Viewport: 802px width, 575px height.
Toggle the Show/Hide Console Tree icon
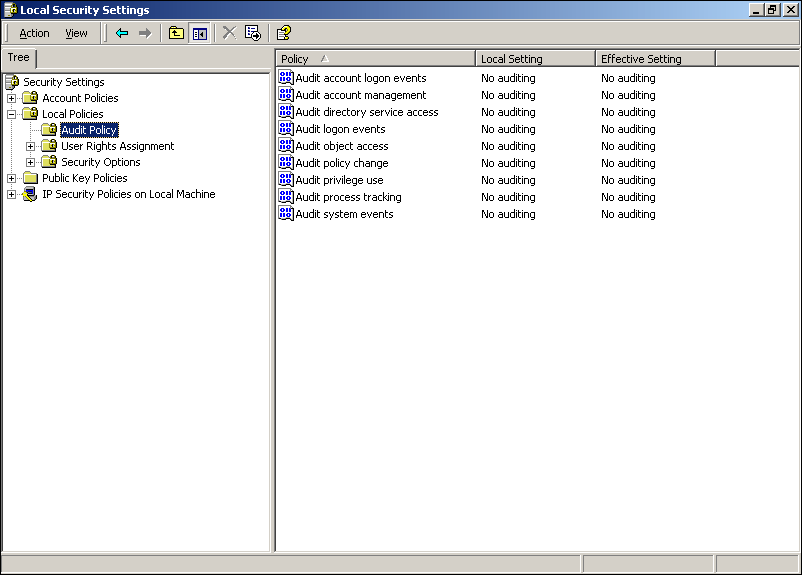[199, 33]
